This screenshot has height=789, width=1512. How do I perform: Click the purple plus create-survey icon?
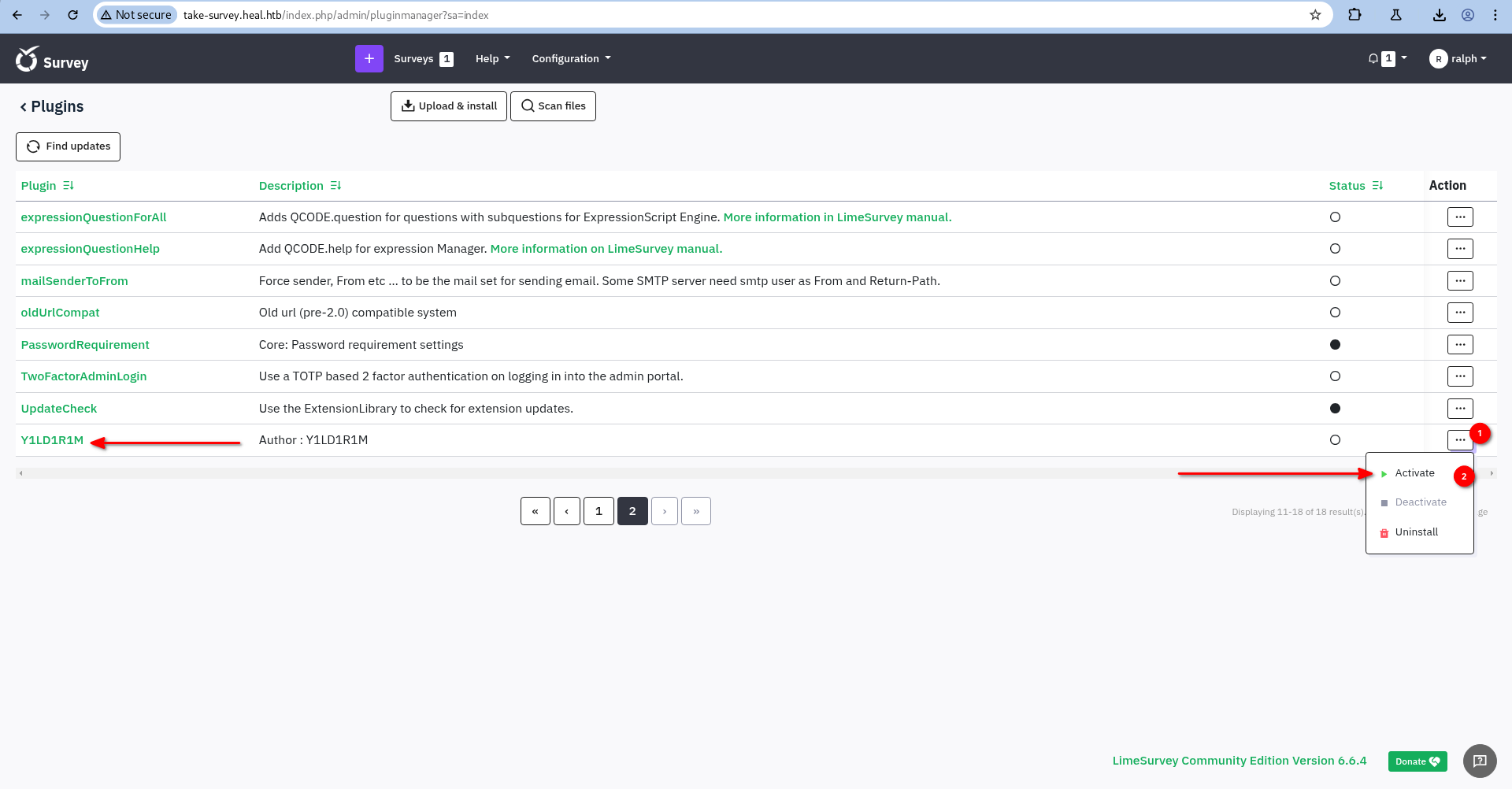click(369, 58)
